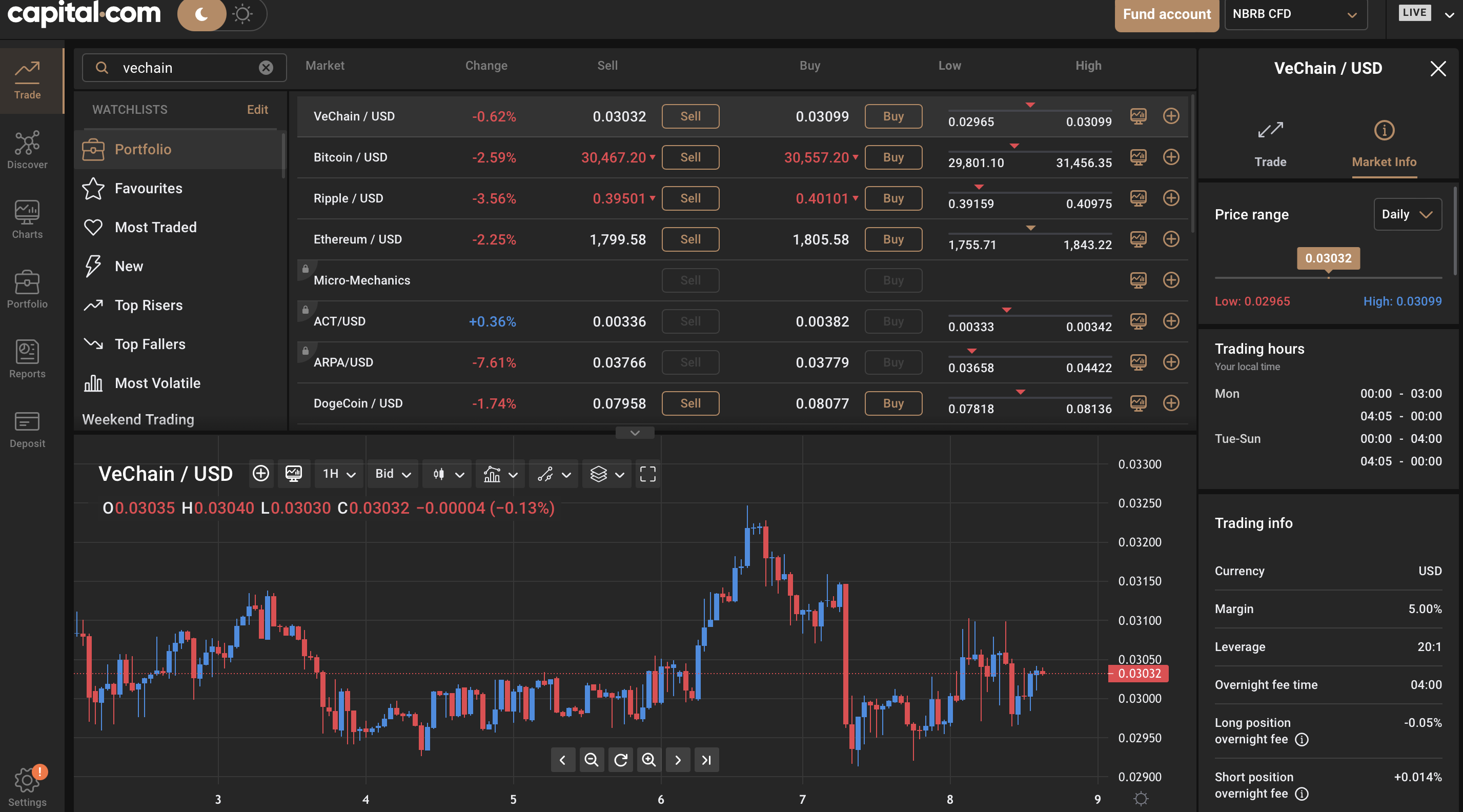Viewport: 1463px width, 812px height.
Task: Open the indicators dropdown
Action: pyautogui.click(x=500, y=474)
